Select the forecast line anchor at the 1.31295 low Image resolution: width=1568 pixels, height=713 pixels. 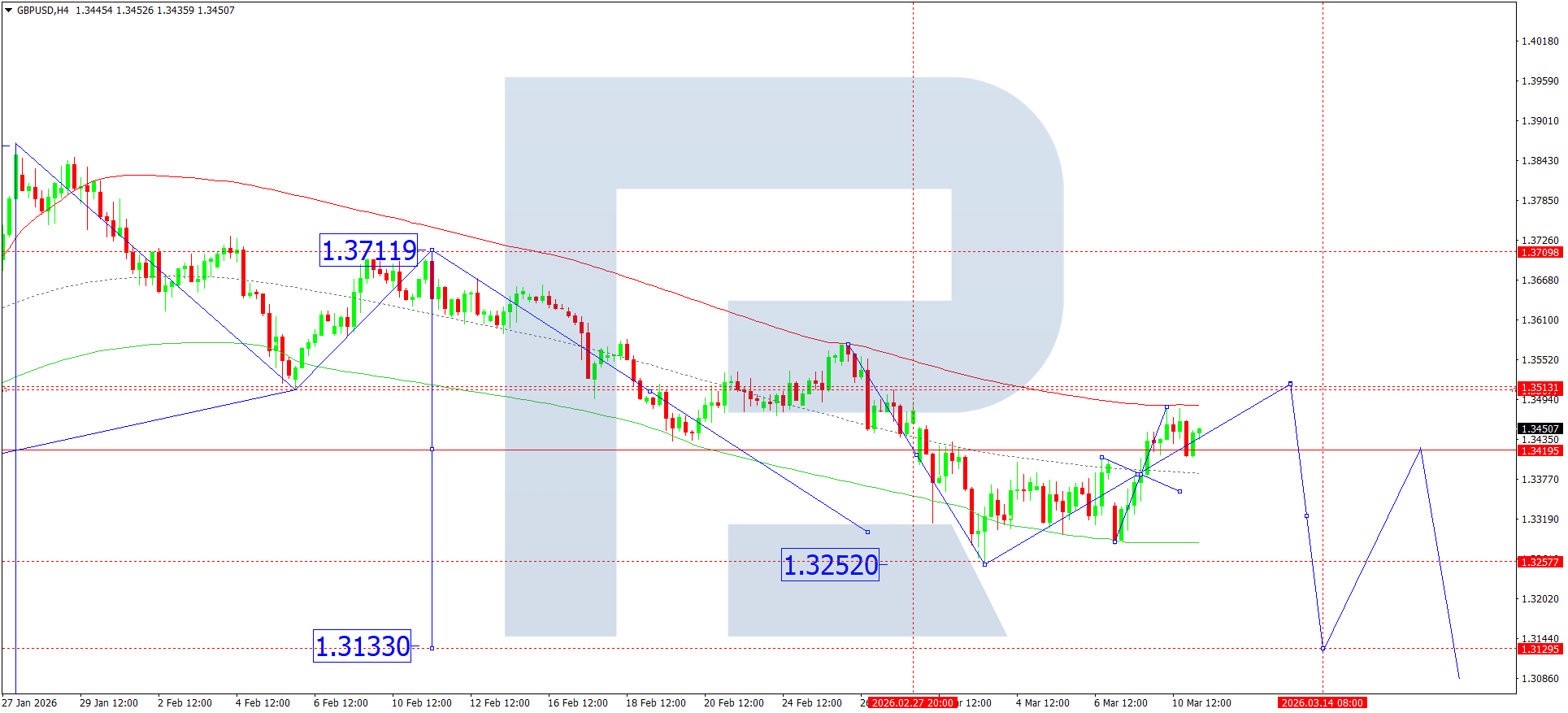pos(1323,649)
